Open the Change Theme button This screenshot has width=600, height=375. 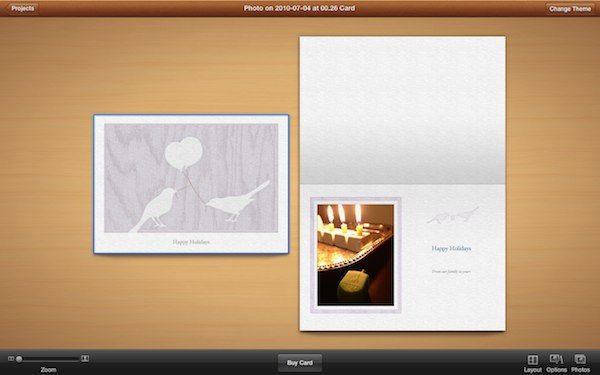point(570,9)
